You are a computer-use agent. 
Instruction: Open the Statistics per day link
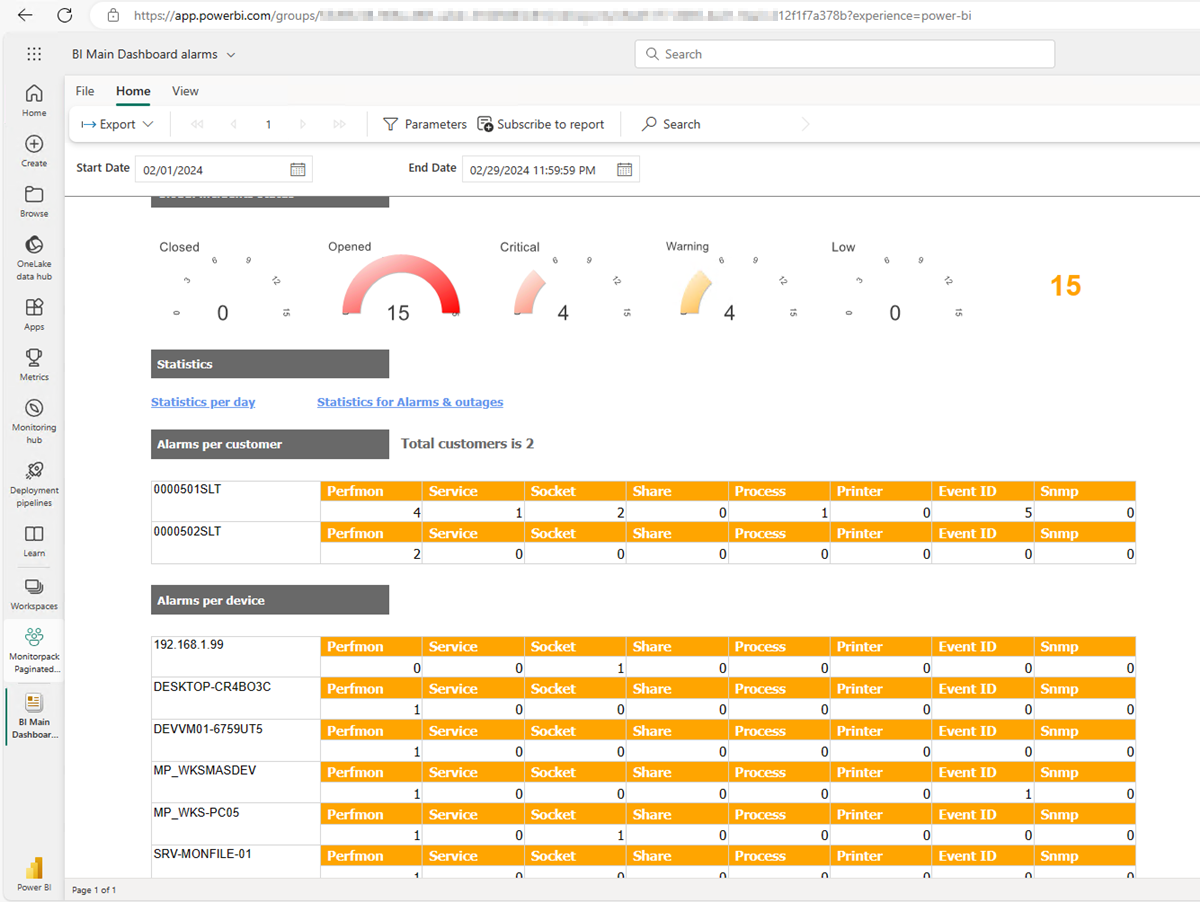(x=203, y=402)
